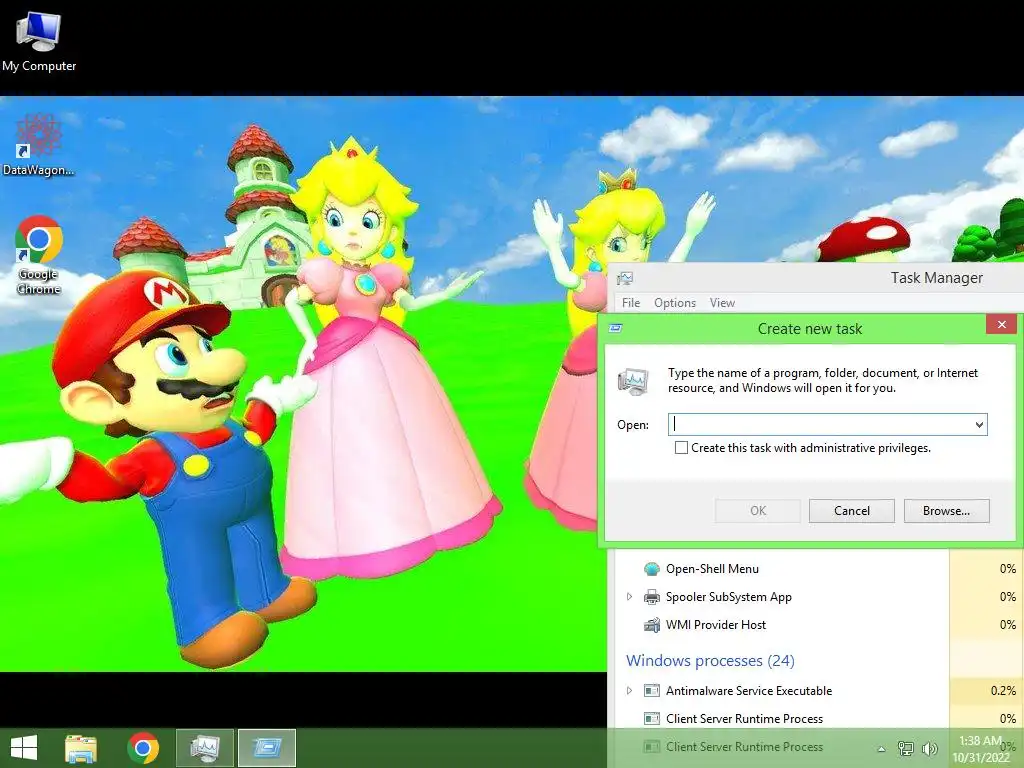Select Antimalware Service Executable 0.2% value
The height and width of the screenshot is (768, 1024).
(x=1002, y=691)
